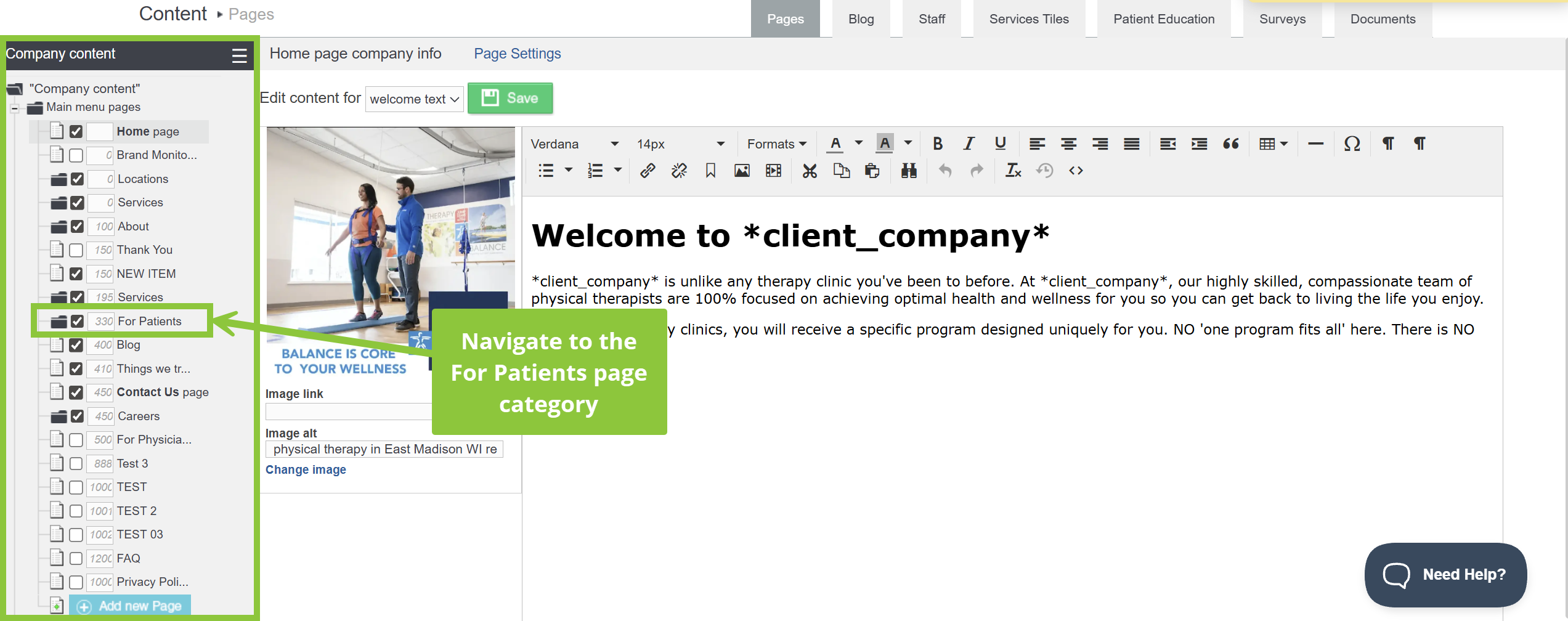Open the special character (omega) picker

[x=1352, y=144]
